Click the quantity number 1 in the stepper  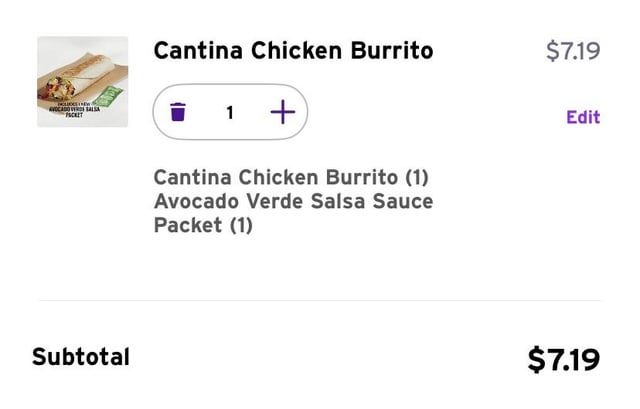pos(229,112)
